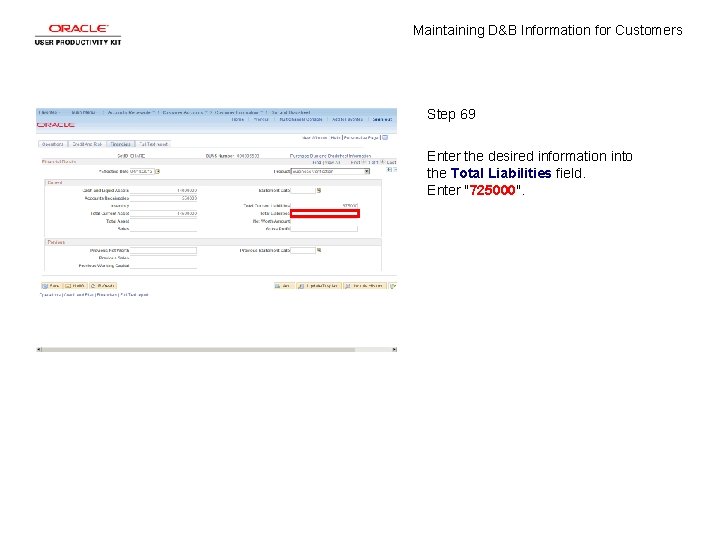Open the Full Text Report tab

tap(153, 144)
